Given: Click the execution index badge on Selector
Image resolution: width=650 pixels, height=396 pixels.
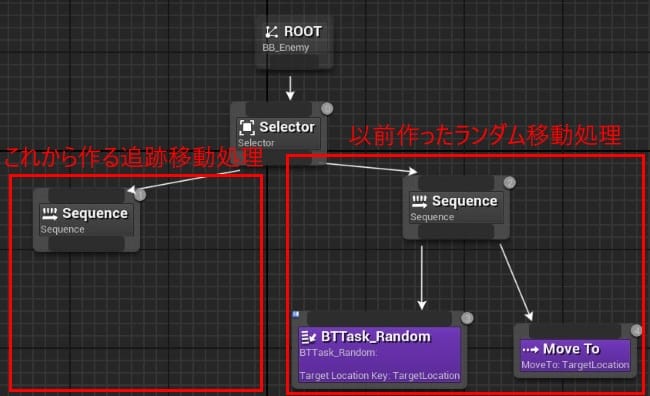Looking at the screenshot, I should pyautogui.click(x=327, y=109).
